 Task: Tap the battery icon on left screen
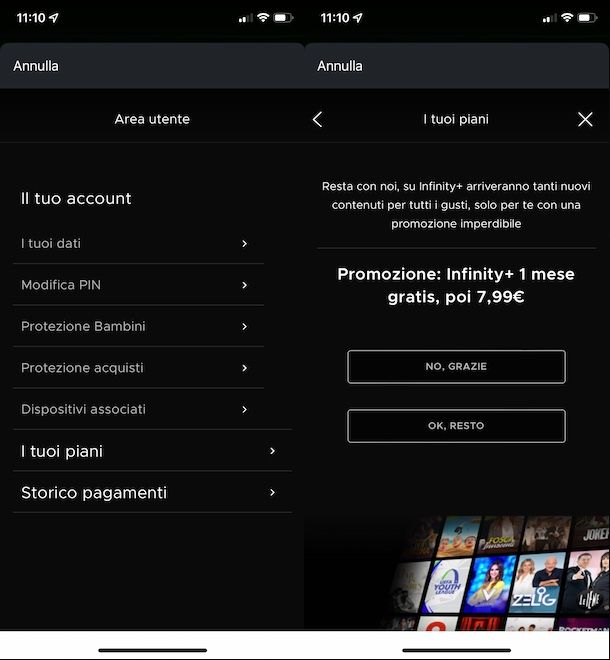coord(283,18)
